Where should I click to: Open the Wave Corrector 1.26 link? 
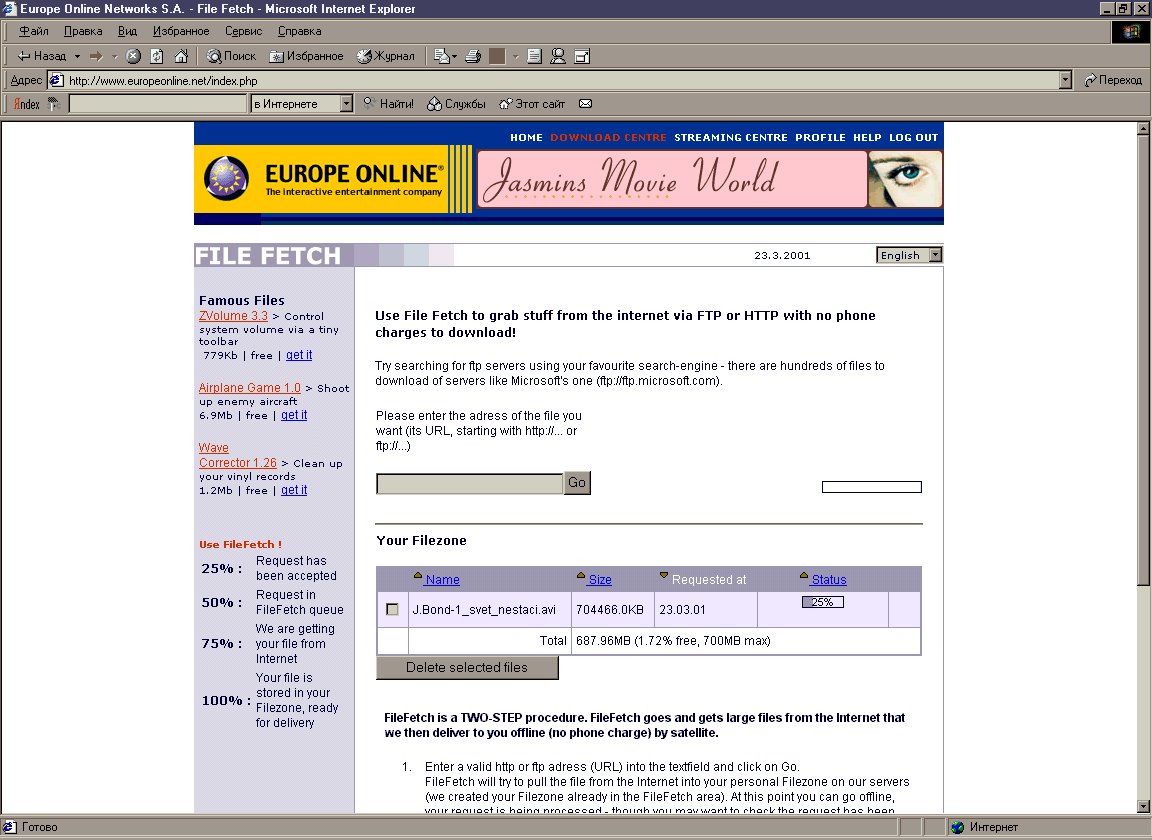tap(237, 456)
